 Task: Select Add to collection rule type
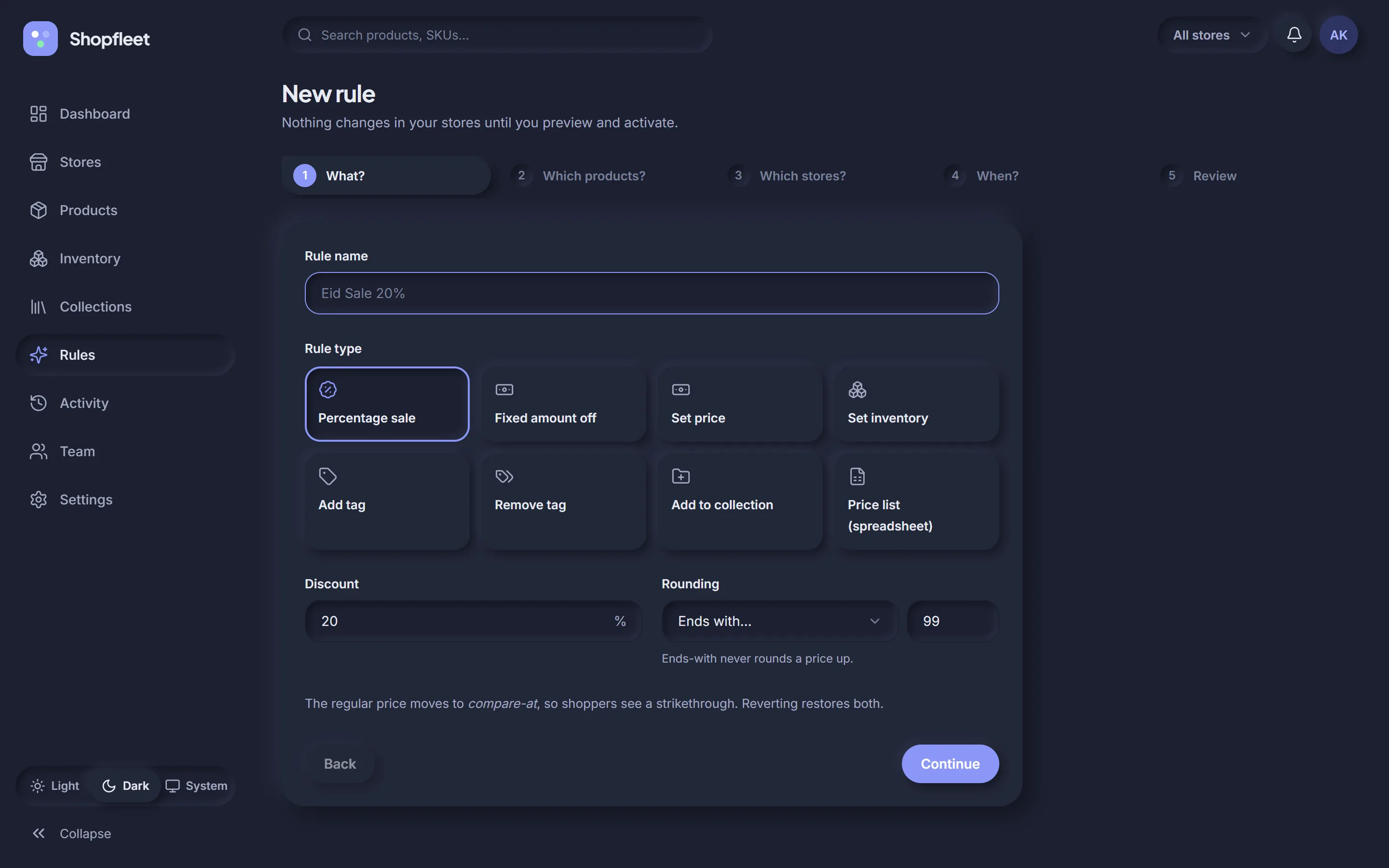740,502
